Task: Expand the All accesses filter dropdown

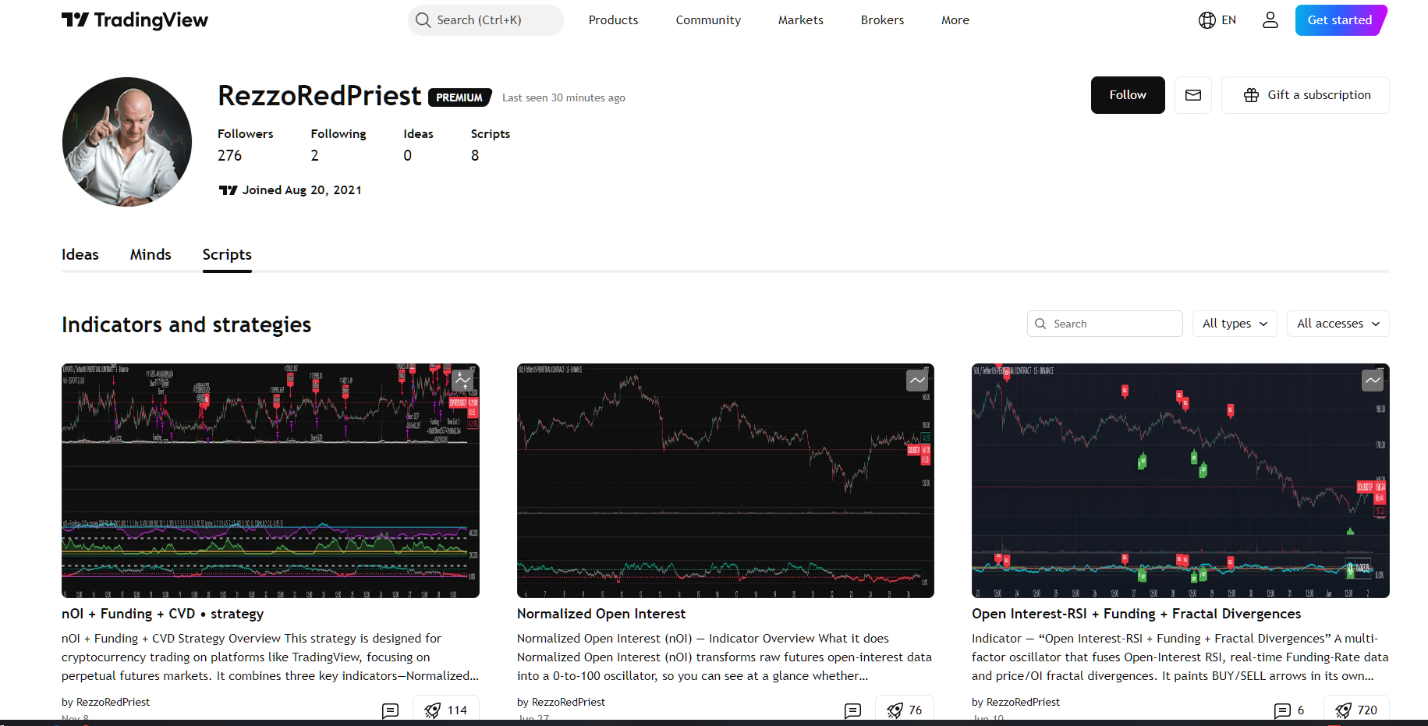Action: pyautogui.click(x=1338, y=324)
